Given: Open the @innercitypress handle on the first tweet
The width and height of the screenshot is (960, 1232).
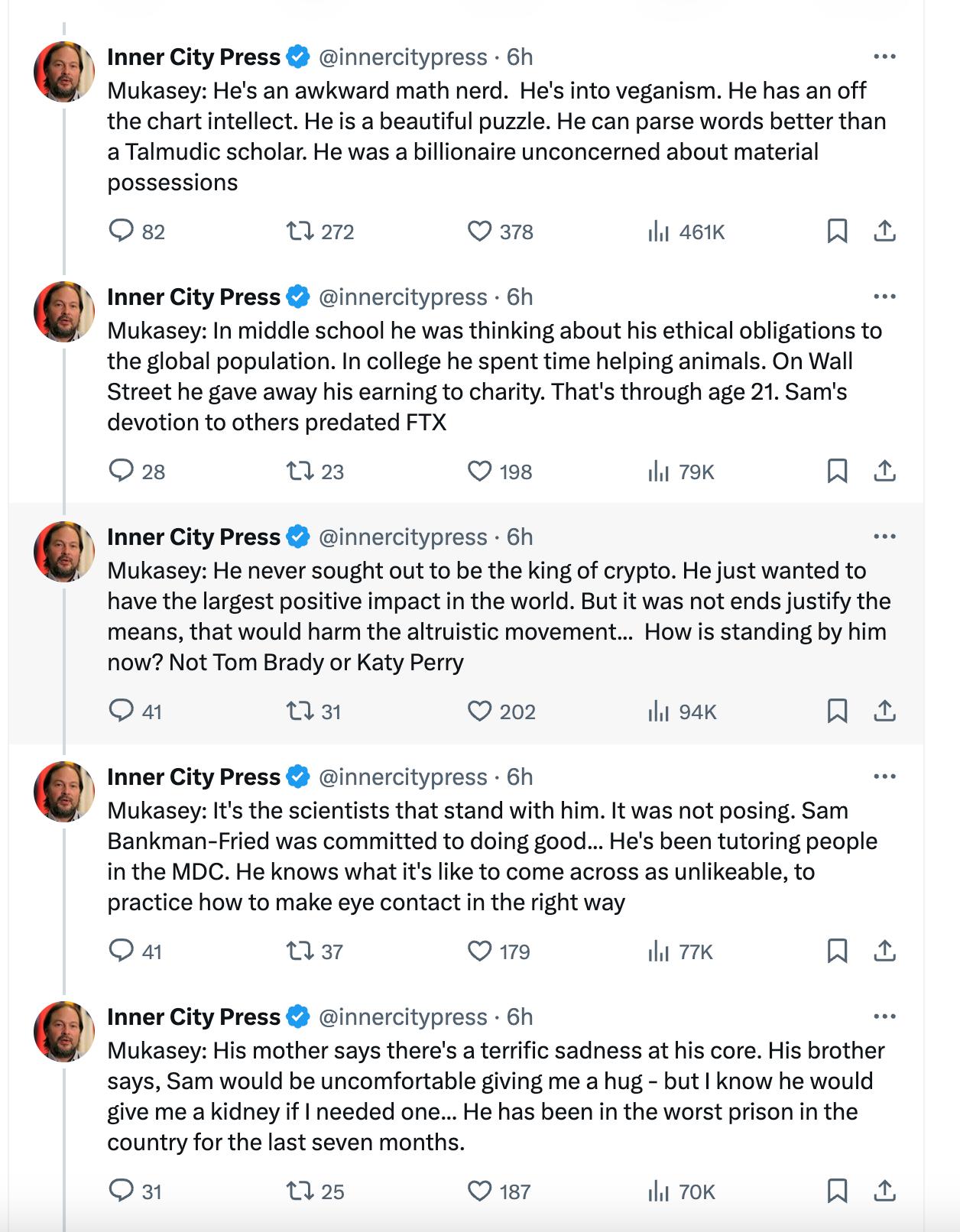Looking at the screenshot, I should [402, 57].
